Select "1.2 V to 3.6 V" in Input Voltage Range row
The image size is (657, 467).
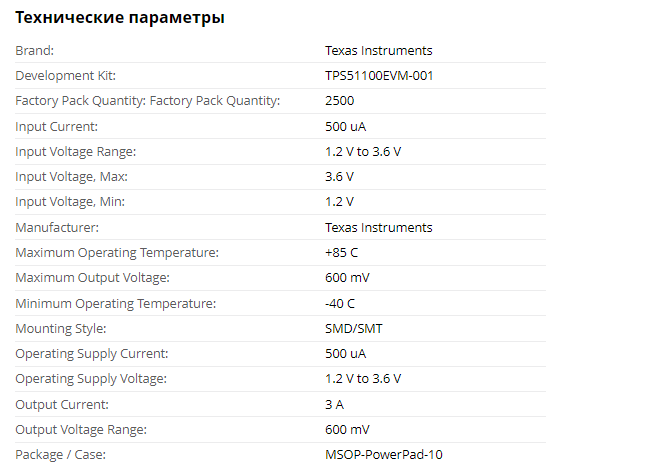click(363, 152)
